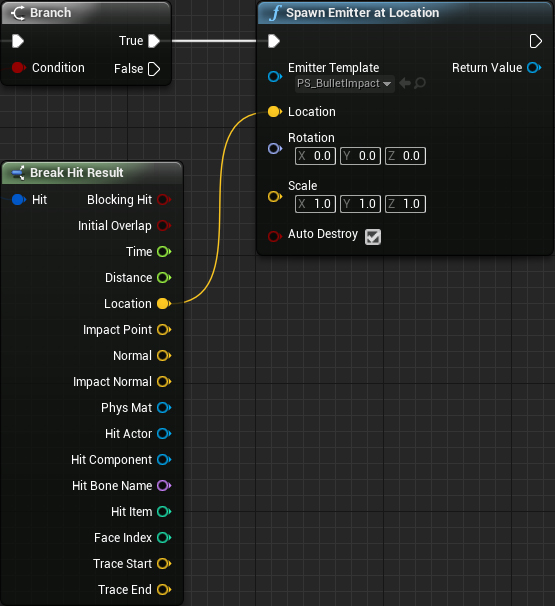Browse to PS_BulletImpact with magnifier icon
555x606 pixels.
(x=420, y=83)
